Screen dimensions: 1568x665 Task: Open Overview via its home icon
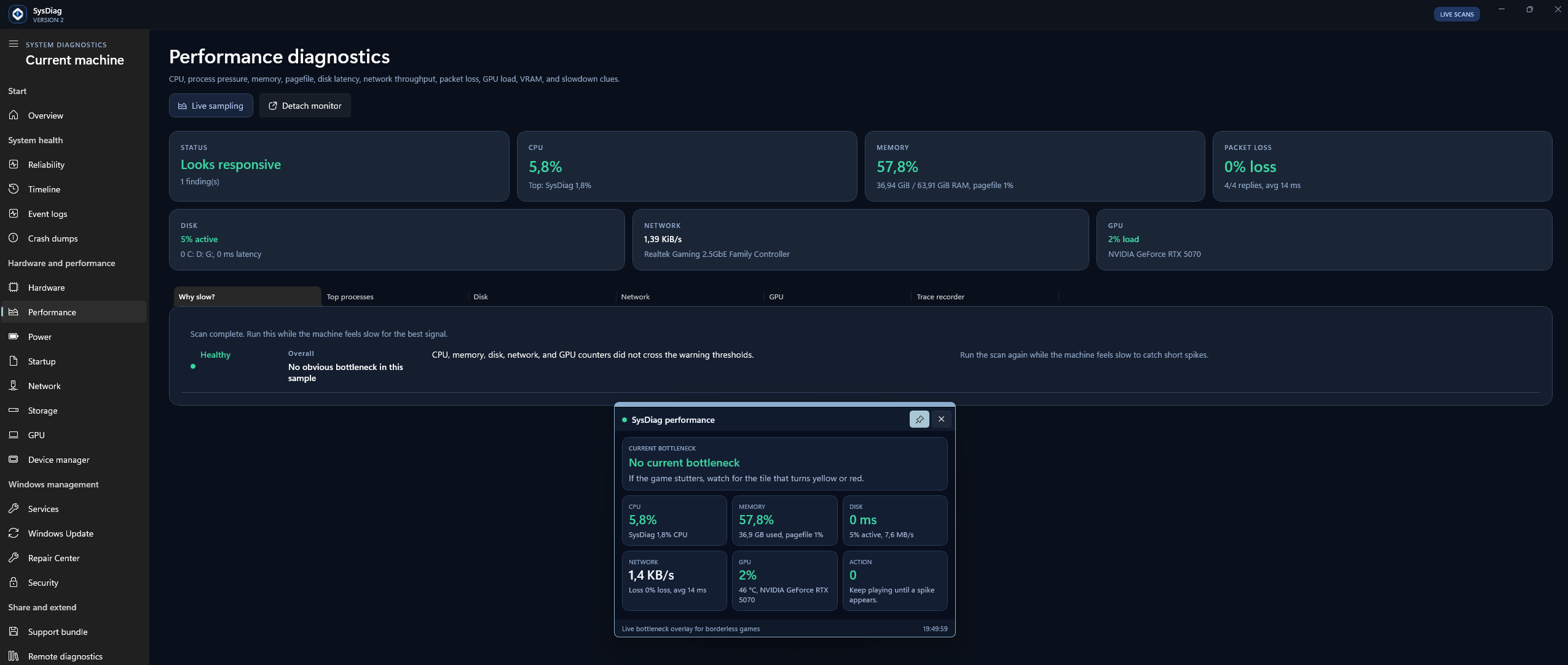14,115
